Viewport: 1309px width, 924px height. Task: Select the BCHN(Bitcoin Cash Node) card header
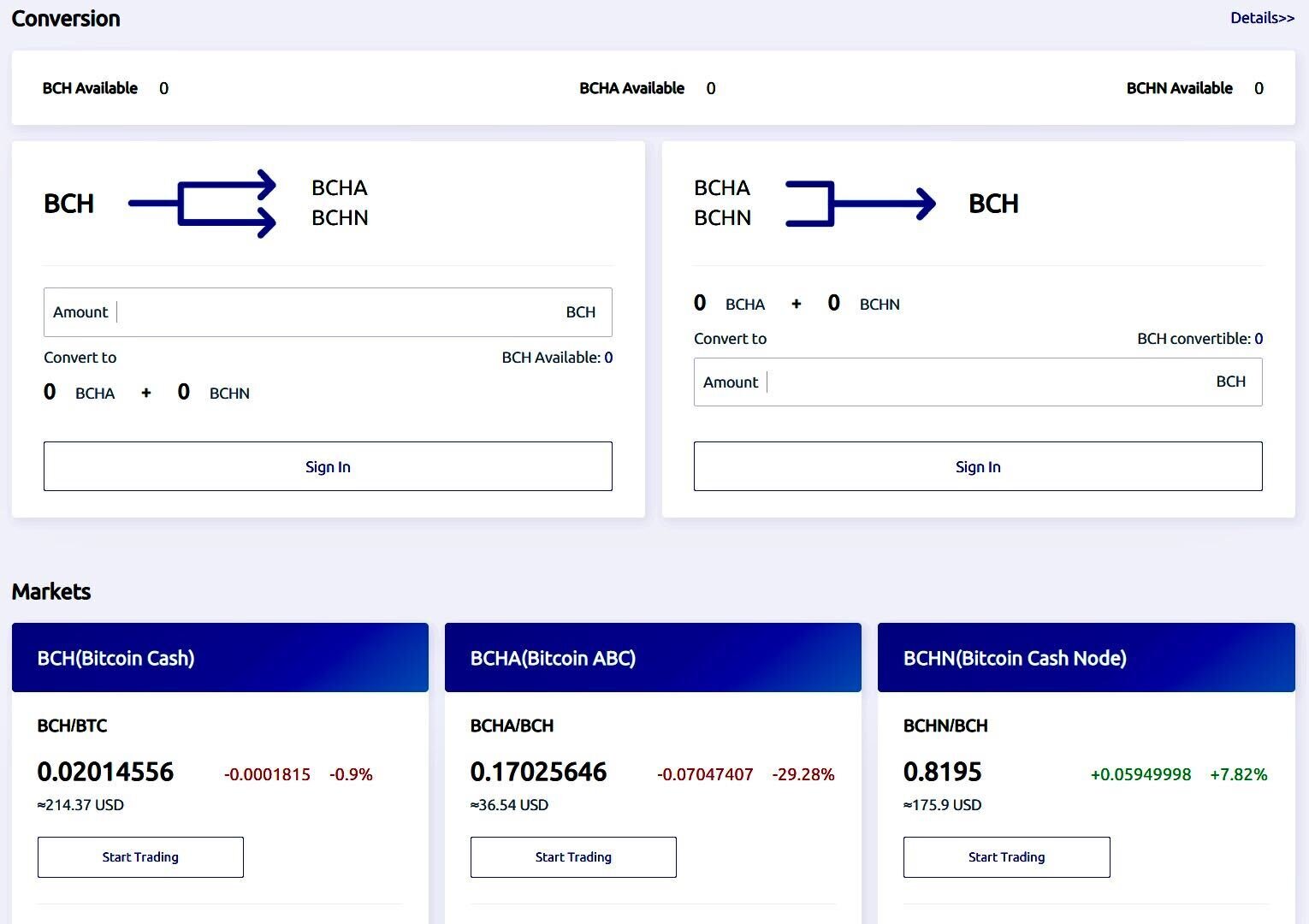[x=1087, y=658]
